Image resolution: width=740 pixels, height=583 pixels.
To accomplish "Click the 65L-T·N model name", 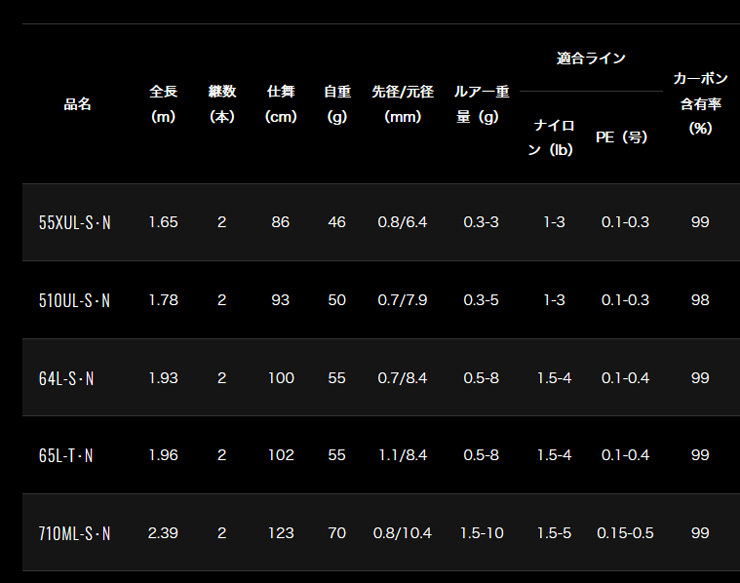I will tap(66, 456).
